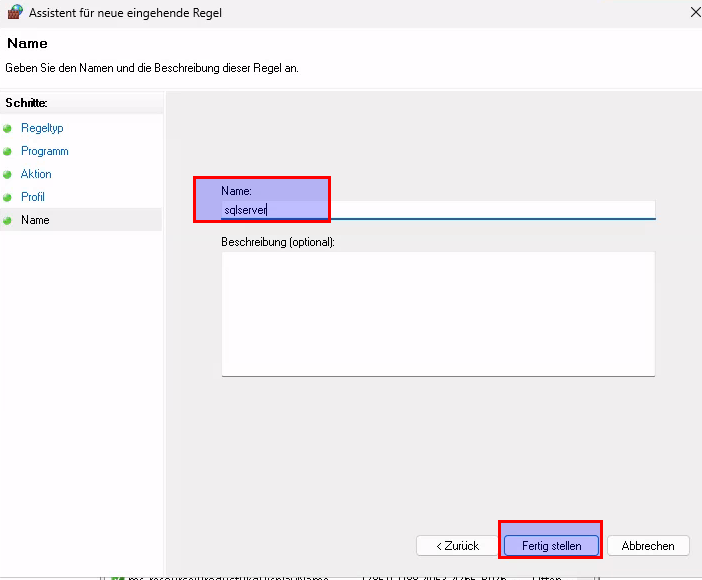This screenshot has height=580, width=702.
Task: Click the green bullet next to Profil
Action: 8,198
